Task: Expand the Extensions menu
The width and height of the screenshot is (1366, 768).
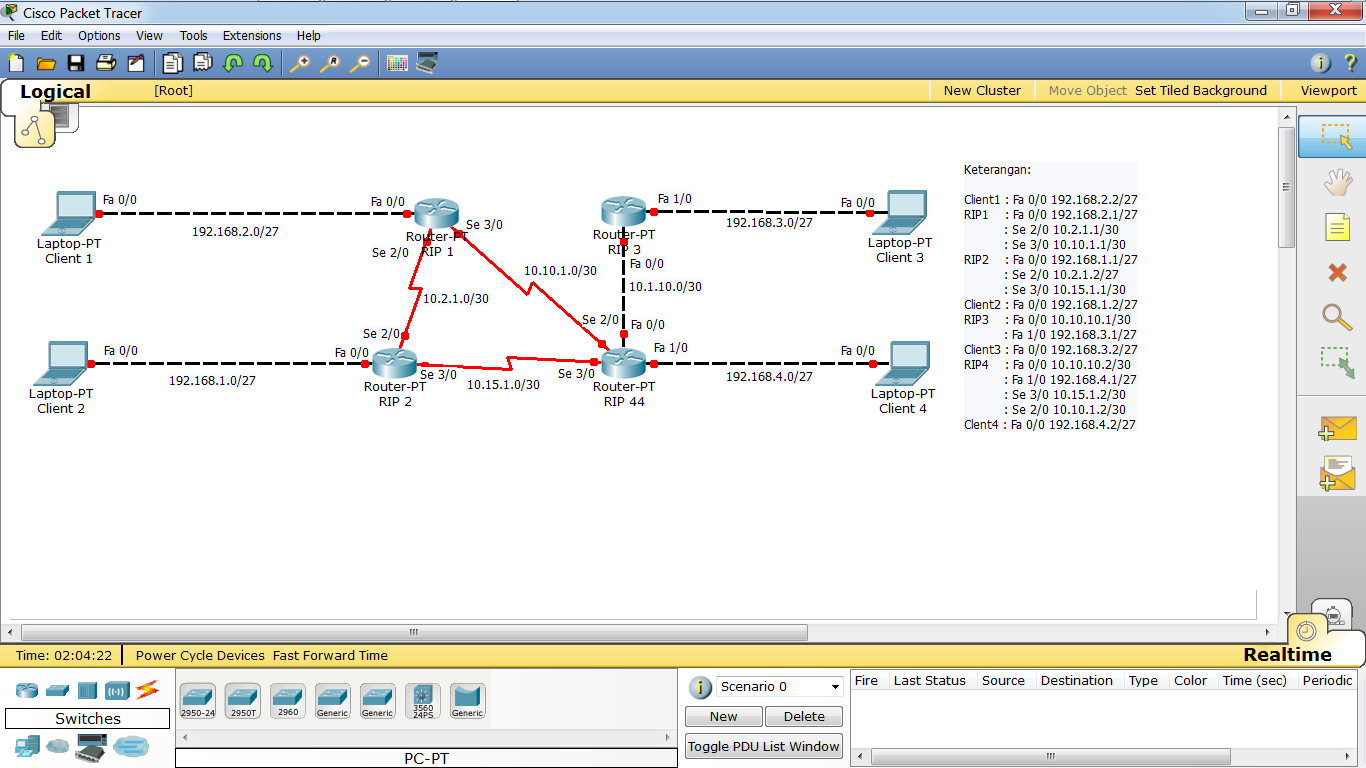Action: (x=252, y=35)
